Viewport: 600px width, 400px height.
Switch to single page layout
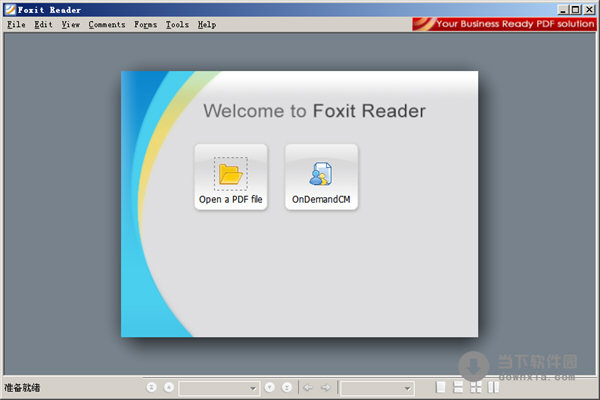pyautogui.click(x=441, y=387)
